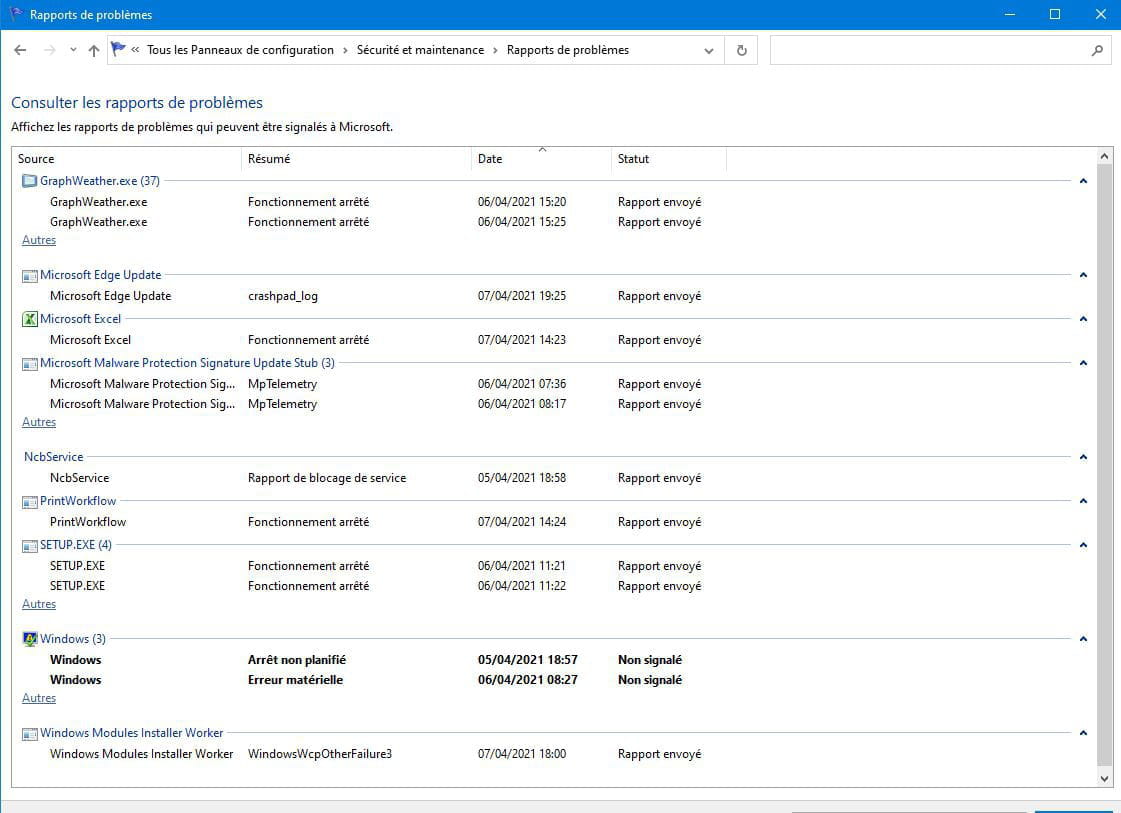Sort by Source column header
1121x813 pixels.
click(x=127, y=159)
